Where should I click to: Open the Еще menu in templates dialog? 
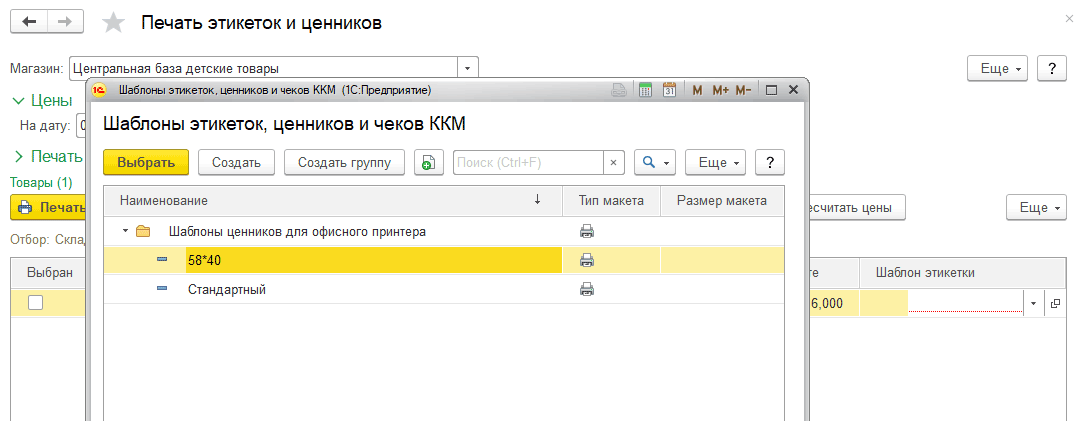point(716,163)
